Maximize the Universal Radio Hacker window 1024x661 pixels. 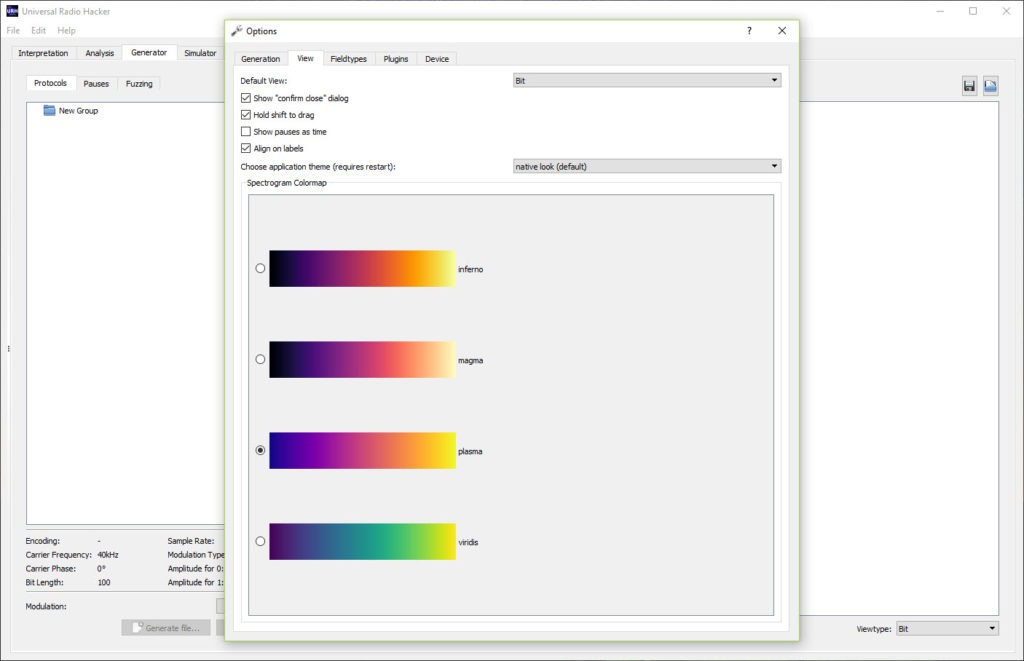pyautogui.click(x=973, y=11)
